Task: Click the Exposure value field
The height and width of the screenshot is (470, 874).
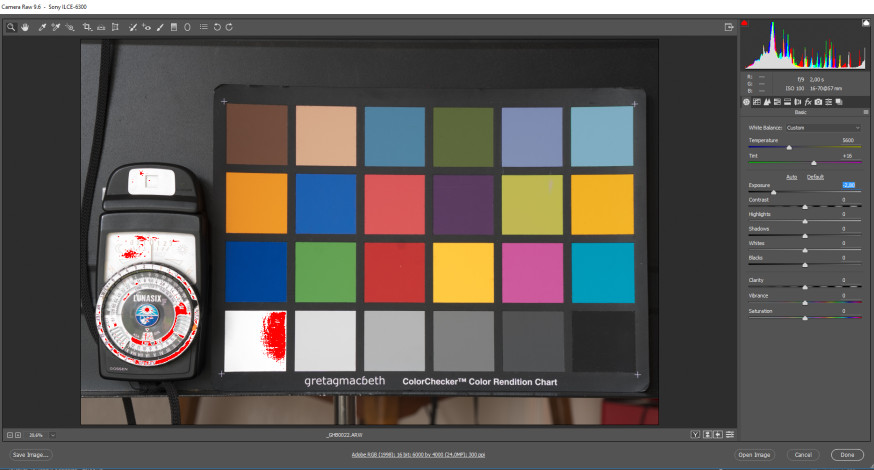Action: click(848, 185)
